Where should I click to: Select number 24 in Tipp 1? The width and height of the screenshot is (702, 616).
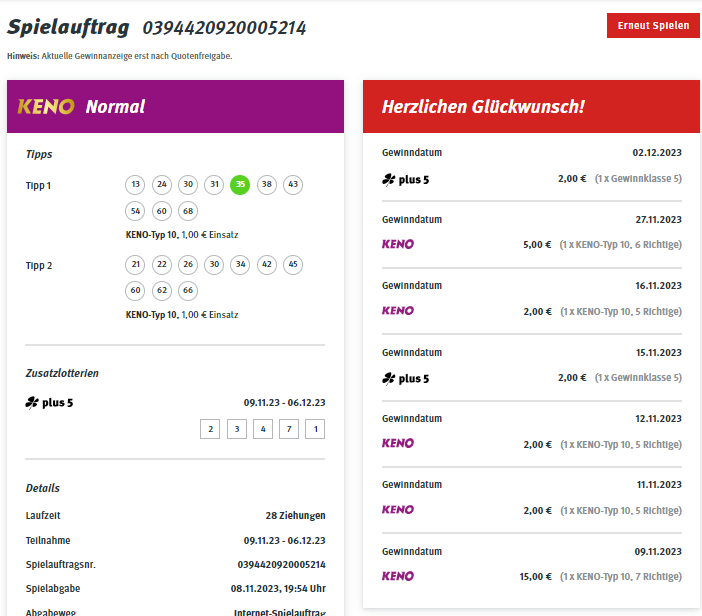[162, 184]
